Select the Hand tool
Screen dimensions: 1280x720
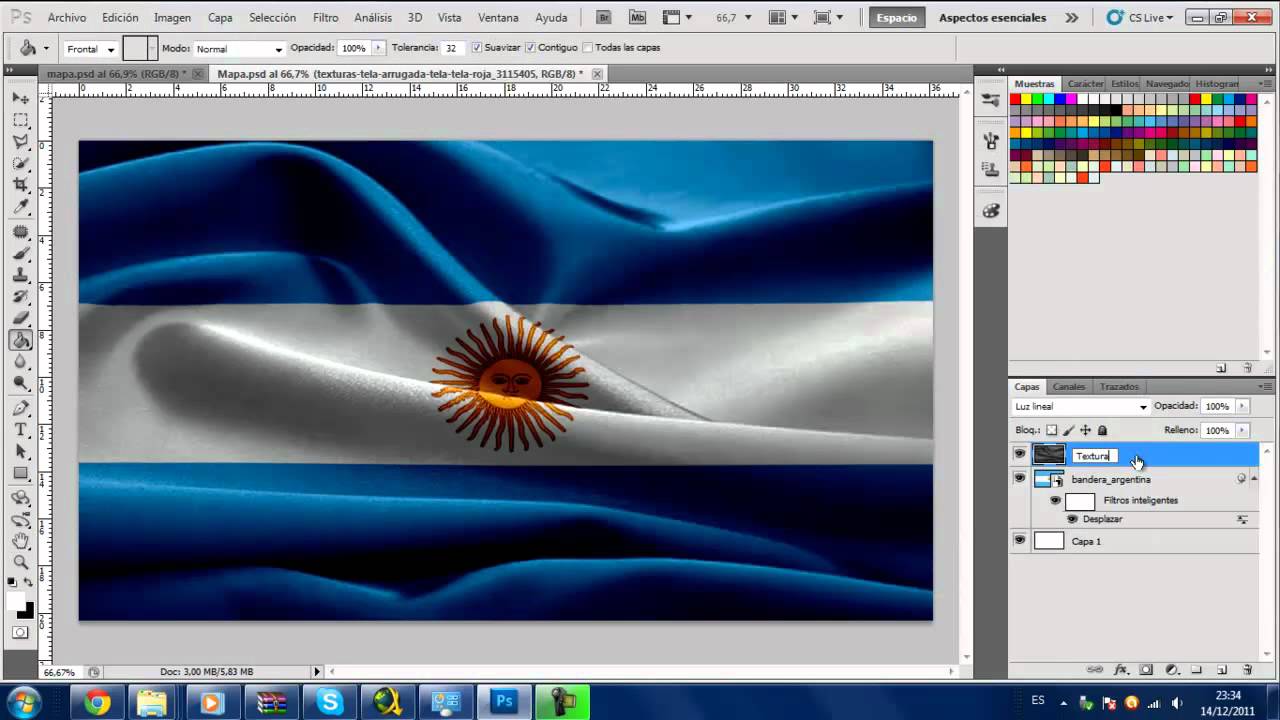(20, 541)
